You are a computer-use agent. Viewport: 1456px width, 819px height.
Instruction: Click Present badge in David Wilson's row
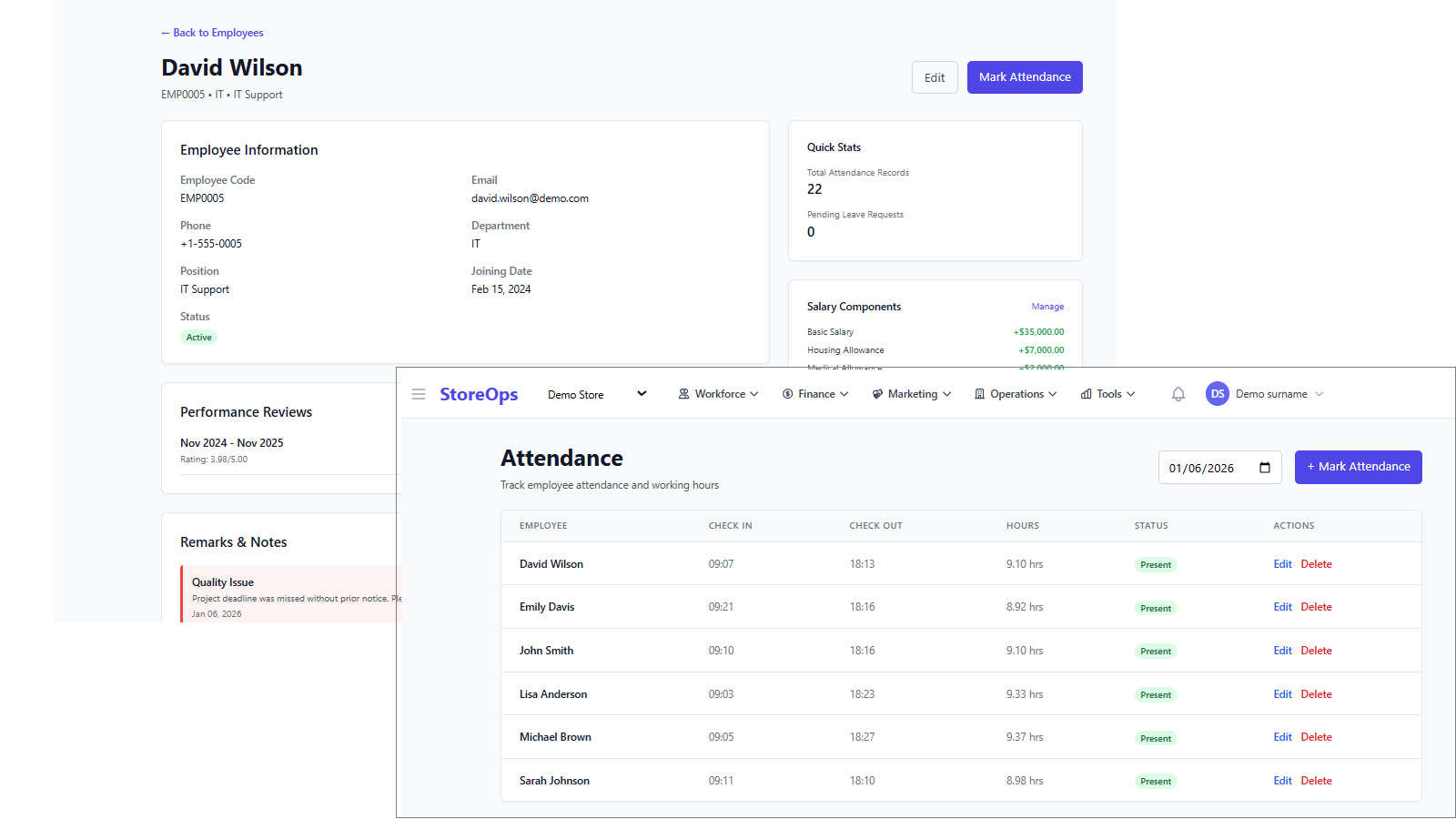[x=1156, y=565]
